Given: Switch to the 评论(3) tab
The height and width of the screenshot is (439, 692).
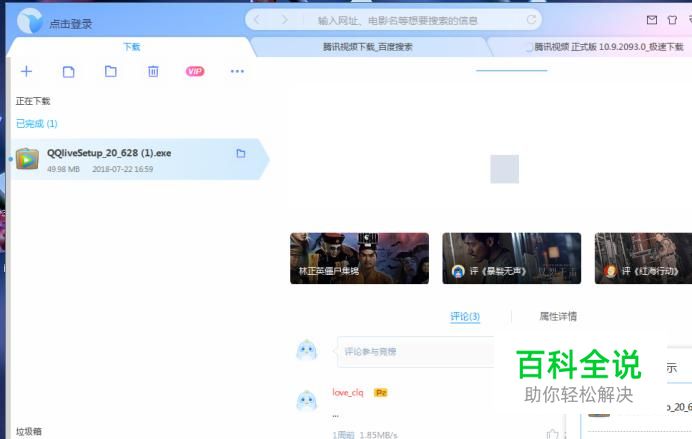Looking at the screenshot, I should pyautogui.click(x=465, y=316).
